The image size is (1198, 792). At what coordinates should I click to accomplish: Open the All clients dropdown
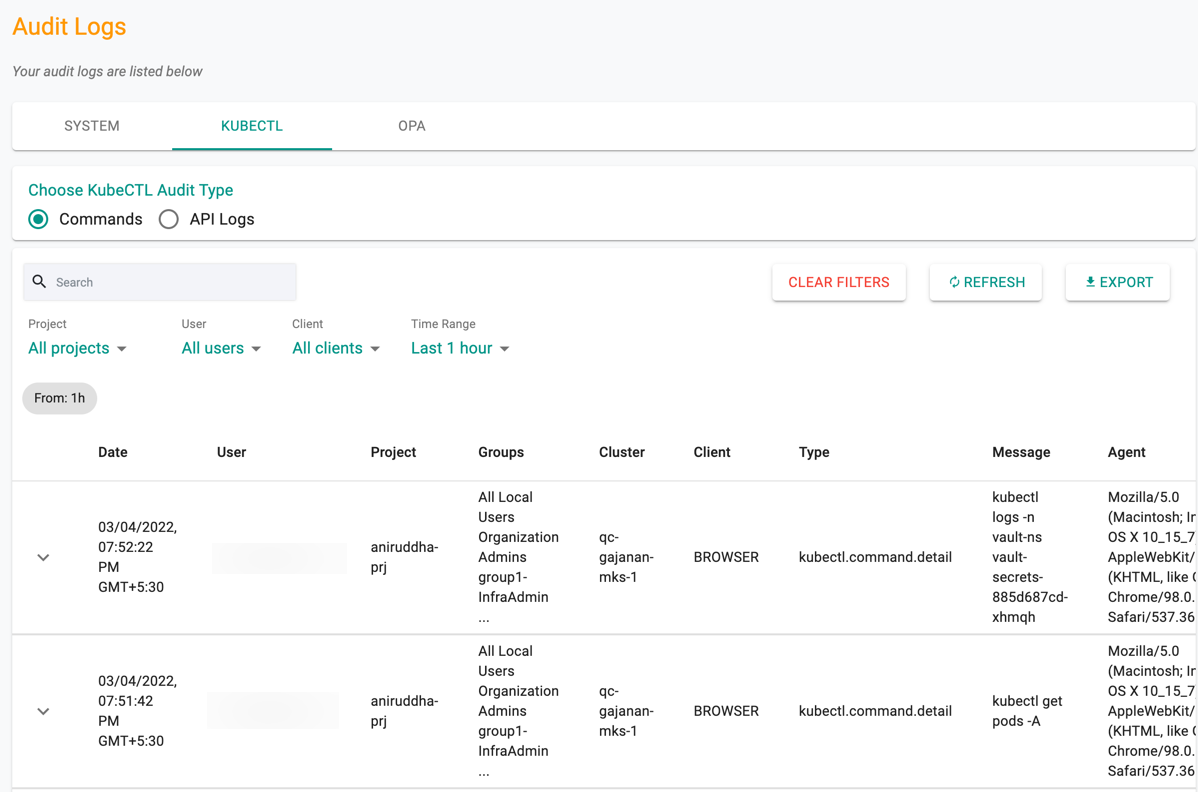click(x=336, y=348)
